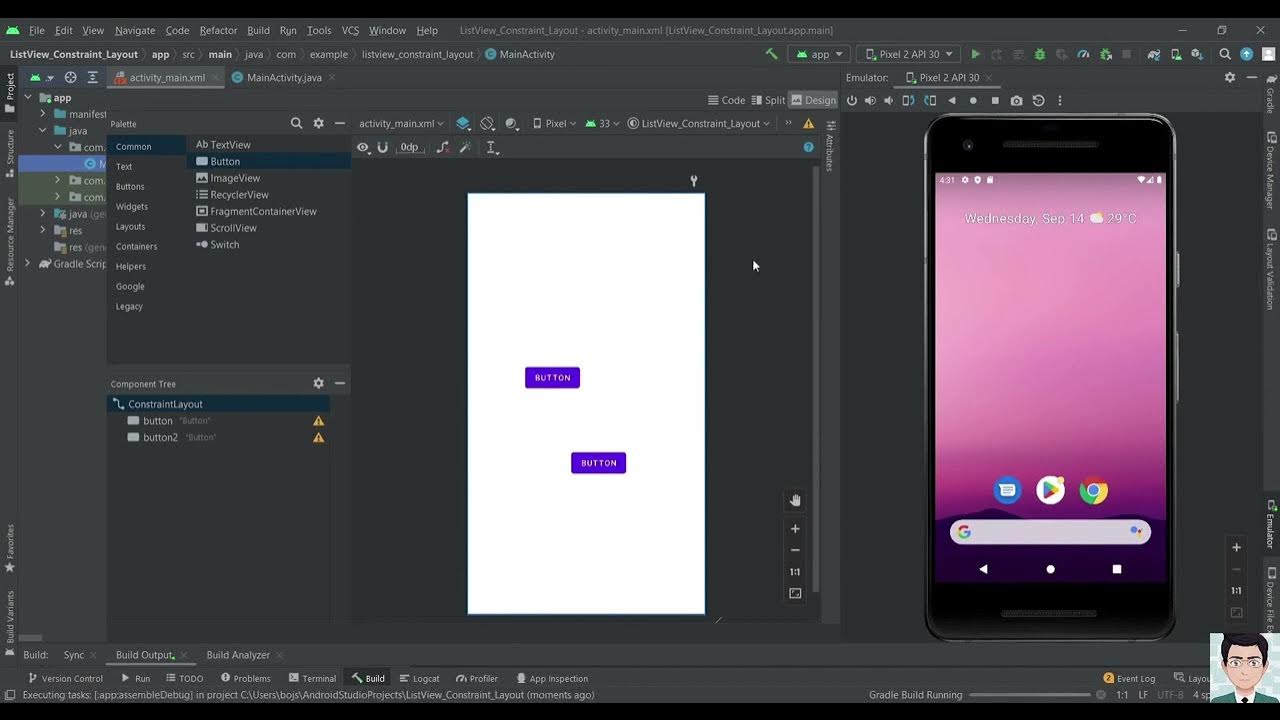This screenshot has width=1280, height=720.
Task: Open the profiler gauge icon in toolbar
Action: [1083, 54]
